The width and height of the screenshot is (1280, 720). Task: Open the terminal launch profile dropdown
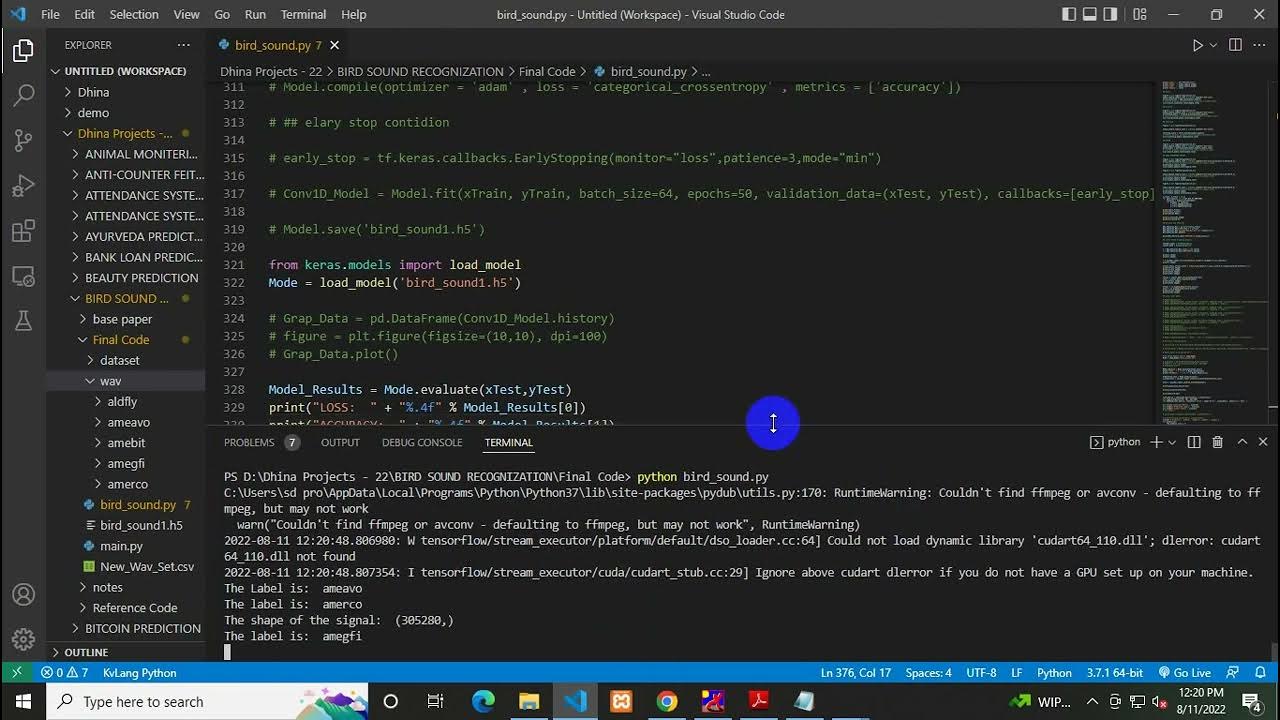click(x=1171, y=442)
